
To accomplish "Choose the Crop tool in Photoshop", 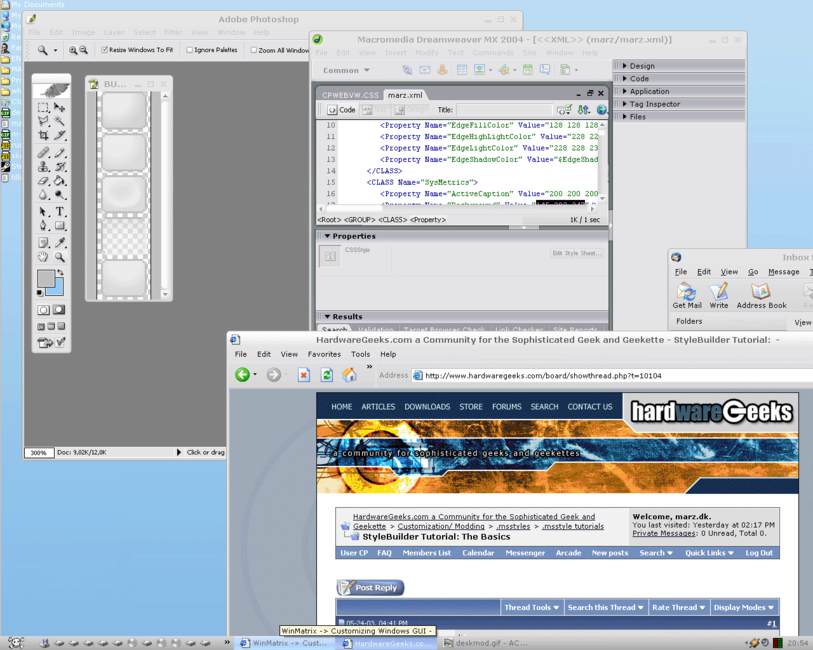I will click(44, 135).
